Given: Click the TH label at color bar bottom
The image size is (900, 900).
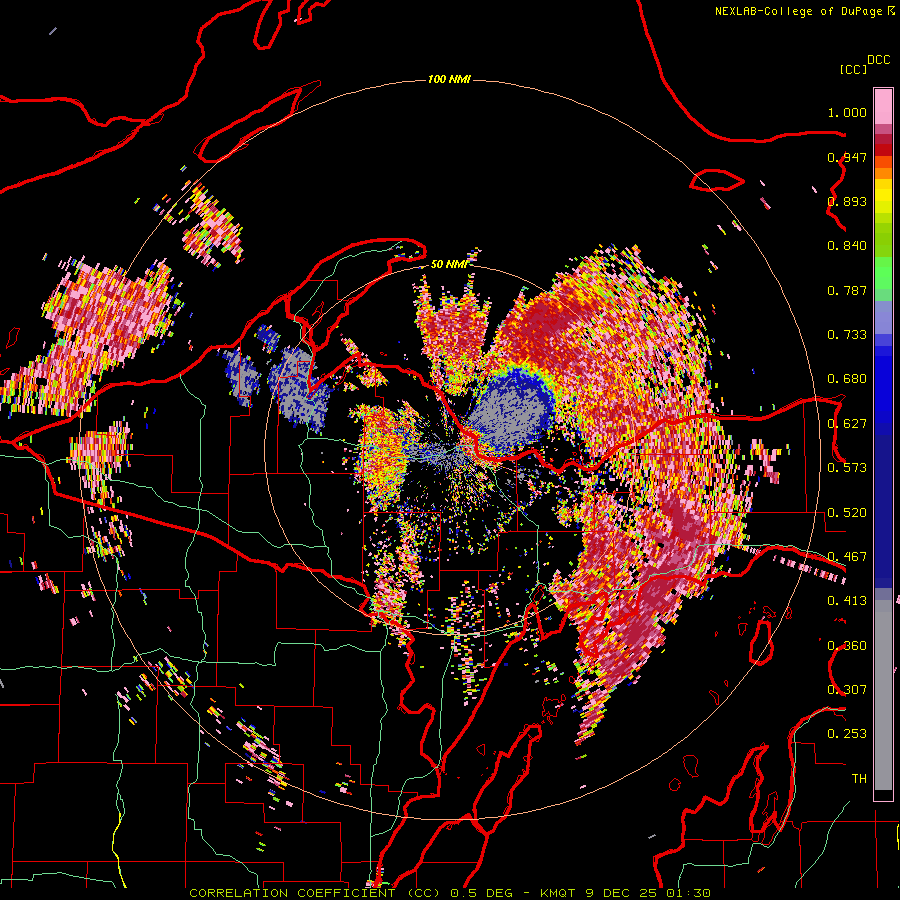Looking at the screenshot, I should (859, 778).
